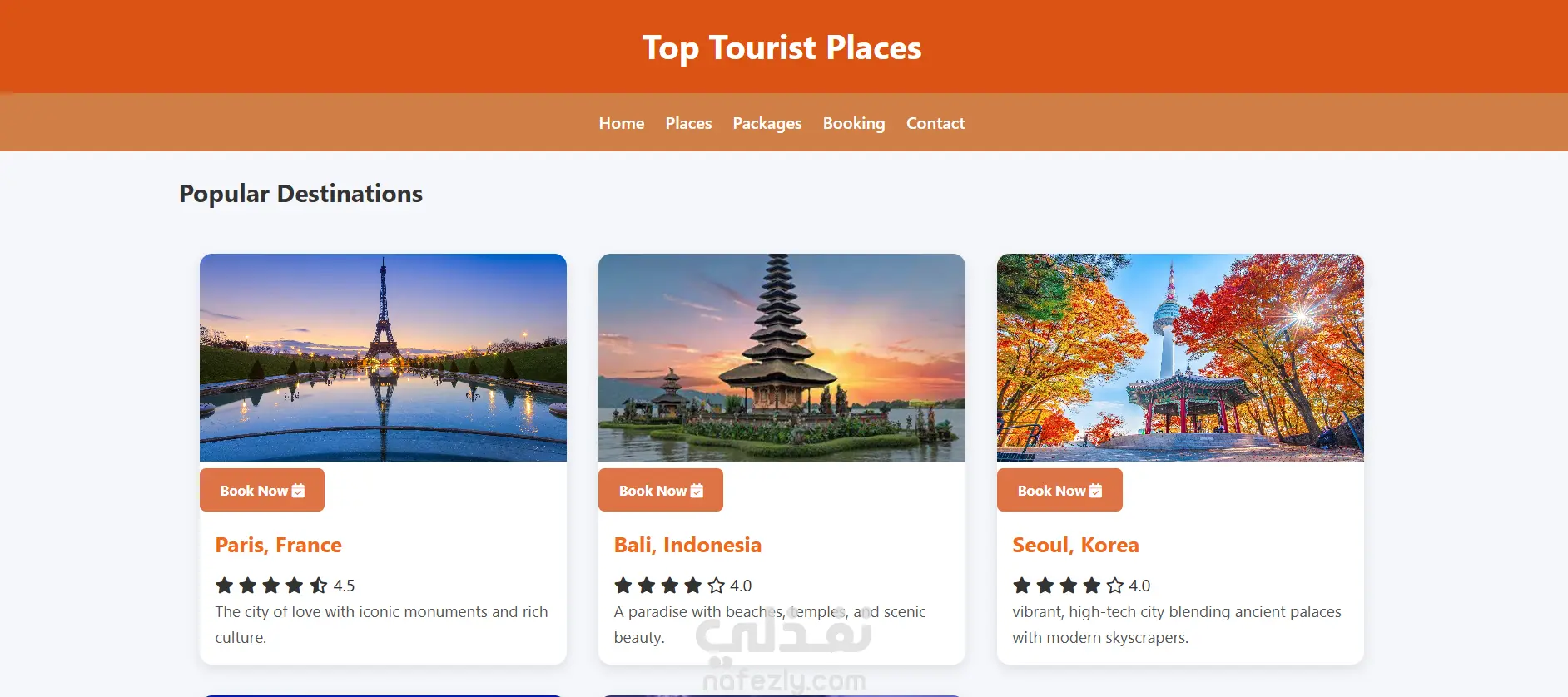Click the Eiffel Tower photo thumbnail
This screenshot has width=1568, height=697.
tap(383, 358)
